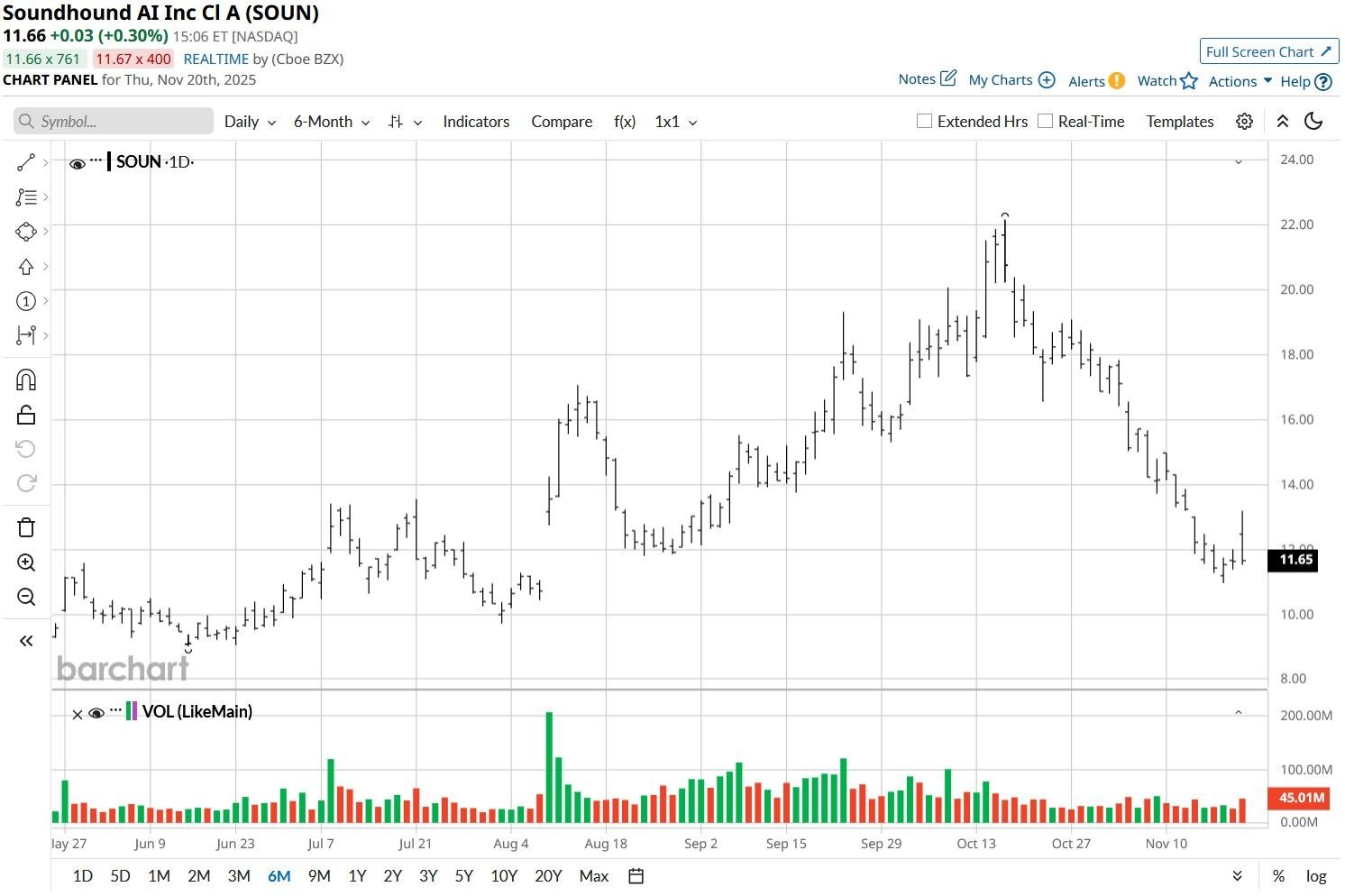The width and height of the screenshot is (1345, 896).
Task: Collapse the SOUN price pane chevron
Action: pos(1239,162)
